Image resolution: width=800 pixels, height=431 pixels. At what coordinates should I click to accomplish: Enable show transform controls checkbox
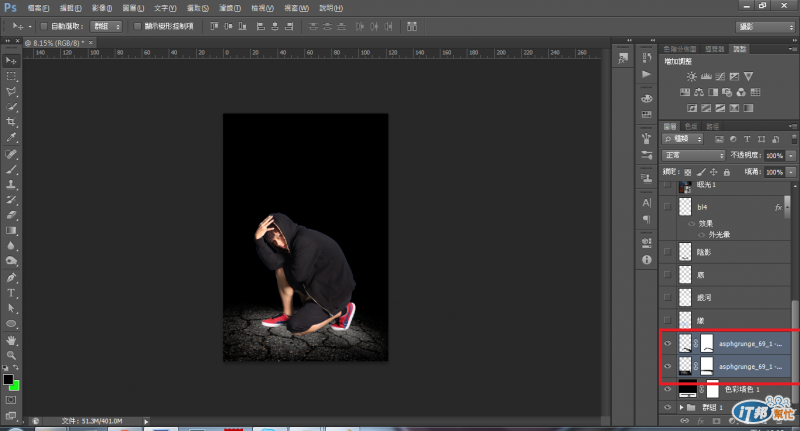[x=137, y=26]
